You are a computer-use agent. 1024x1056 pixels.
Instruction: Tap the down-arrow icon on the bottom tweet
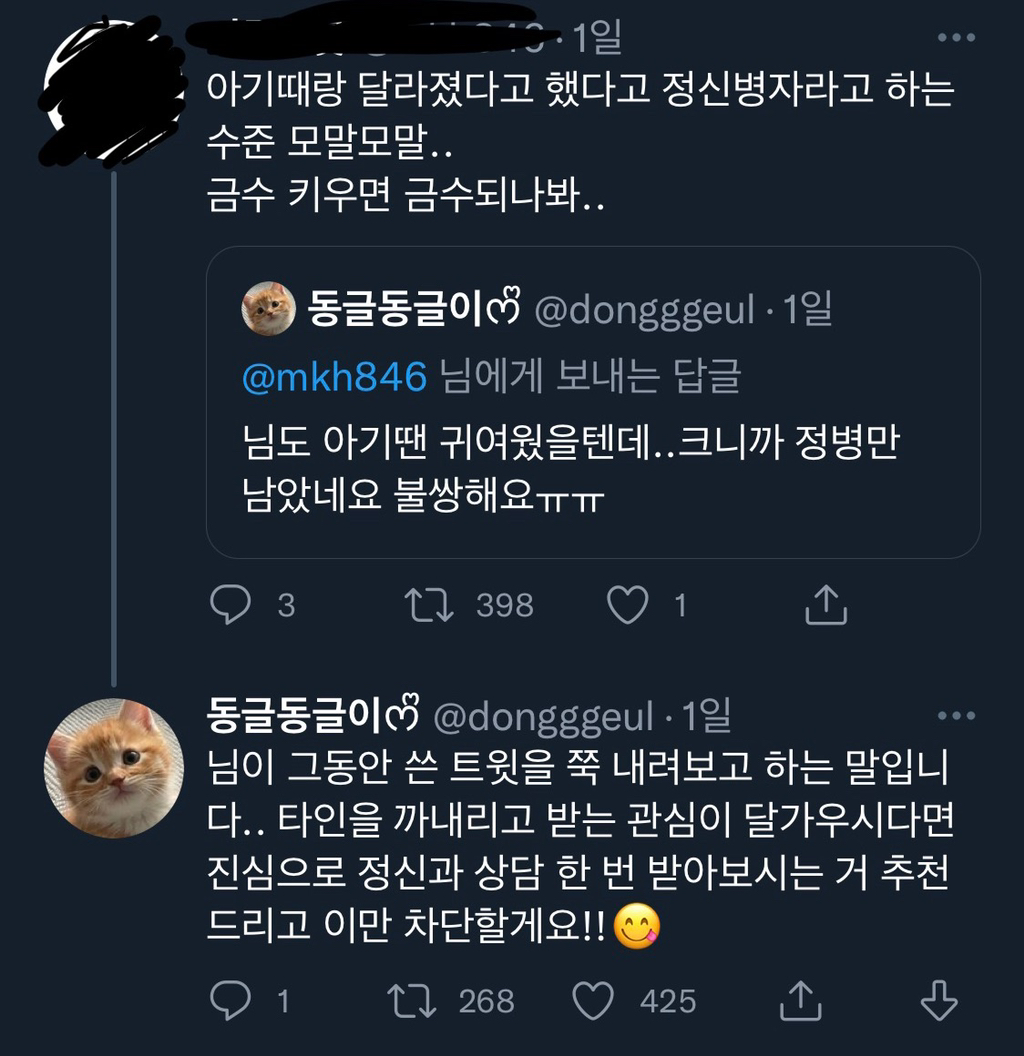[x=938, y=1001]
